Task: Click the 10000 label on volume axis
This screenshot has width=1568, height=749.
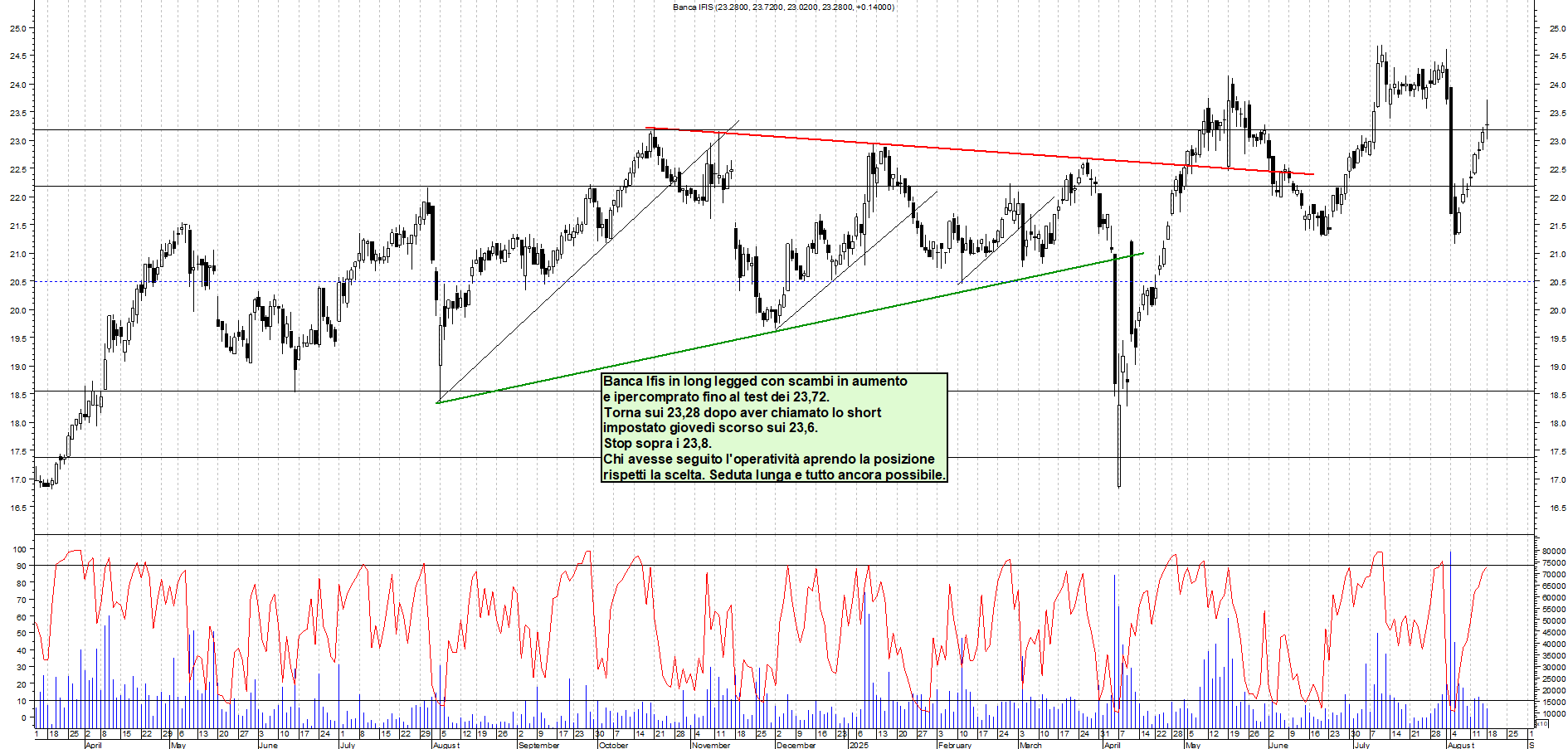Action: (x=1554, y=713)
